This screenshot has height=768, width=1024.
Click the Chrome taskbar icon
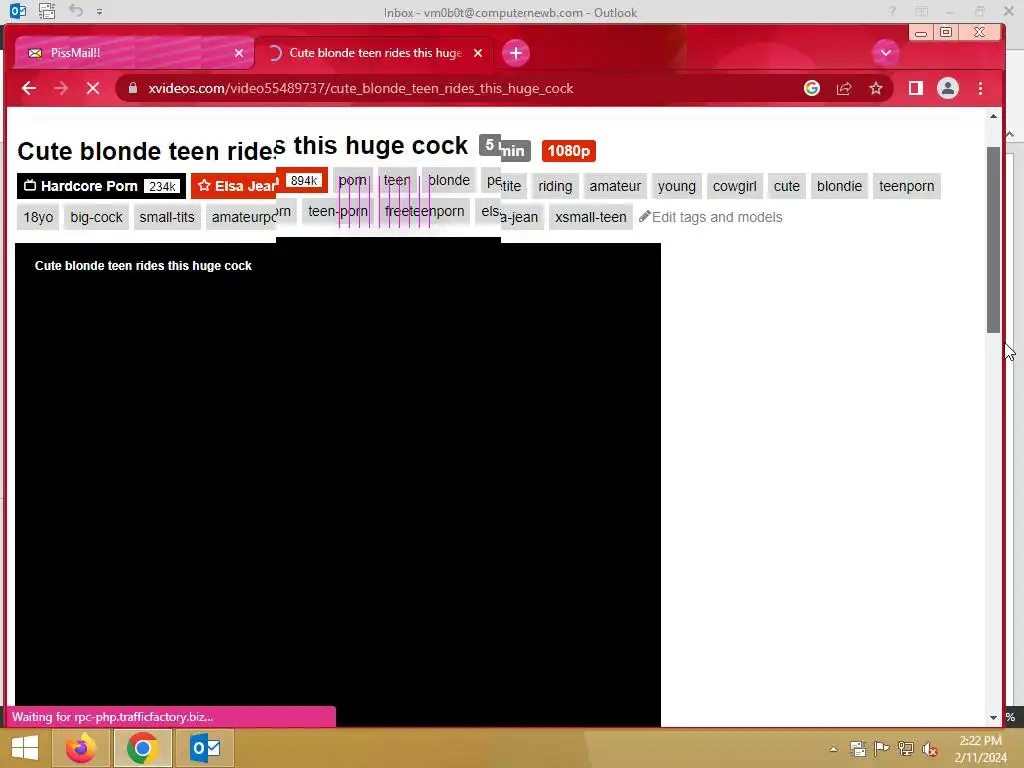[x=142, y=748]
